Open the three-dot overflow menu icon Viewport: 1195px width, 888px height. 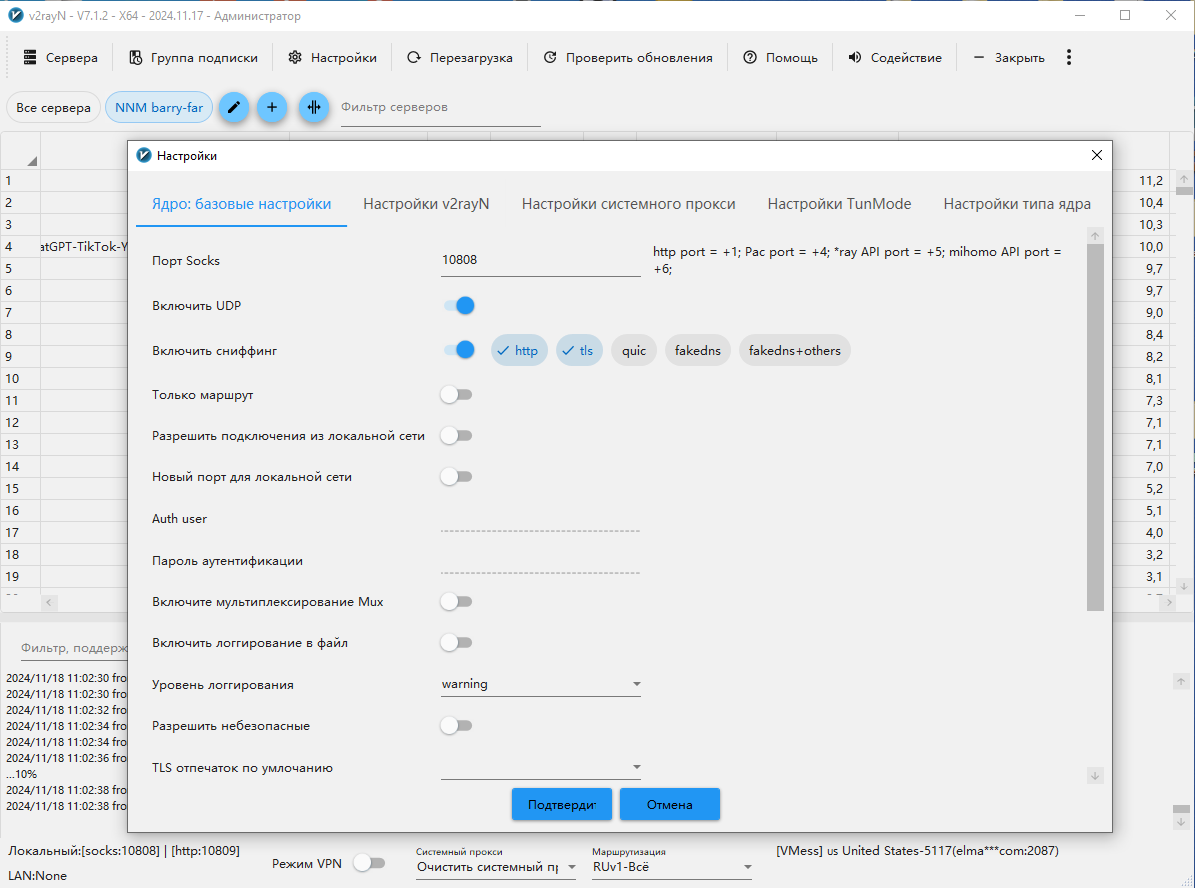tap(1068, 58)
